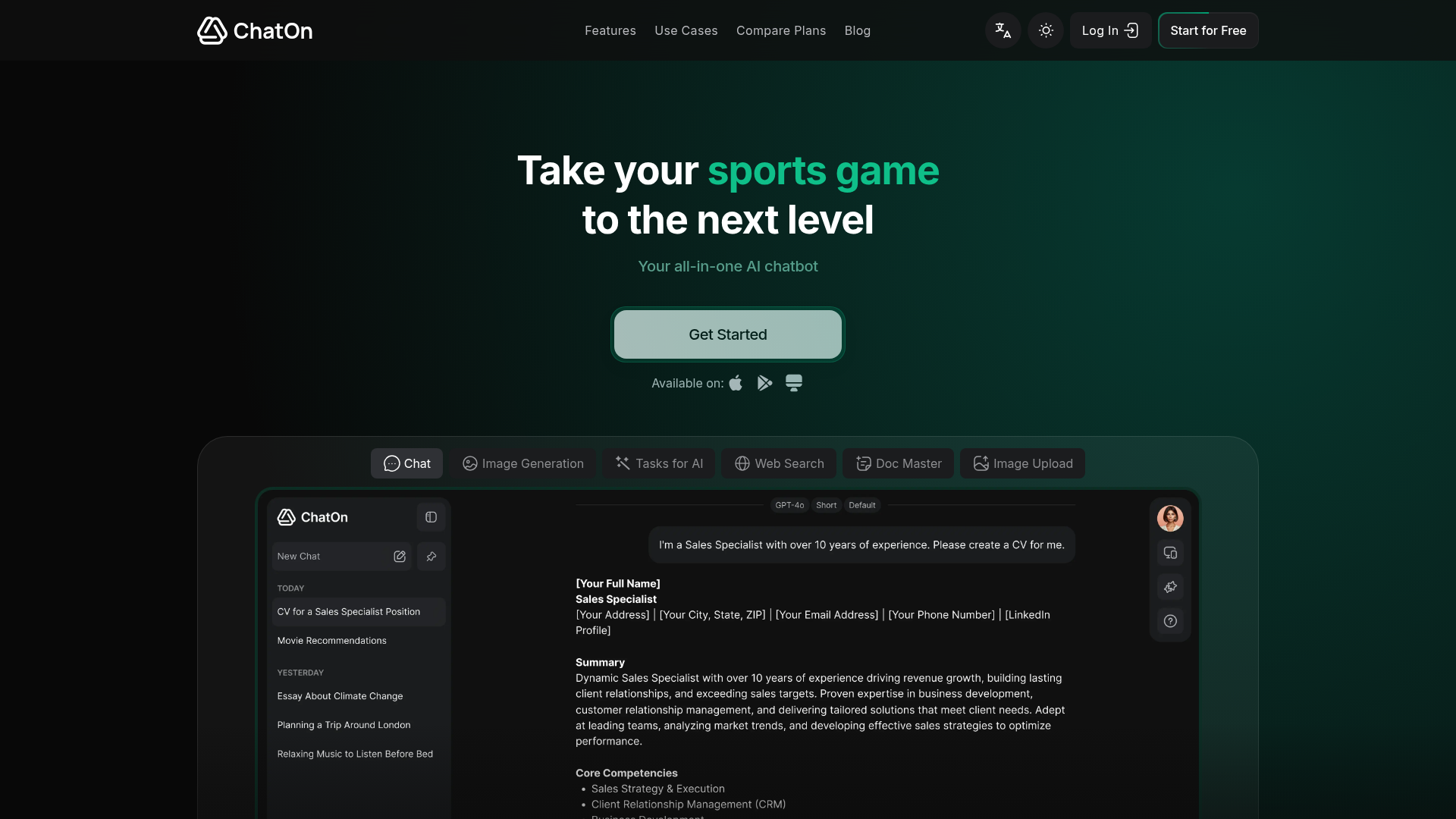Click the desktop version icon

click(793, 383)
